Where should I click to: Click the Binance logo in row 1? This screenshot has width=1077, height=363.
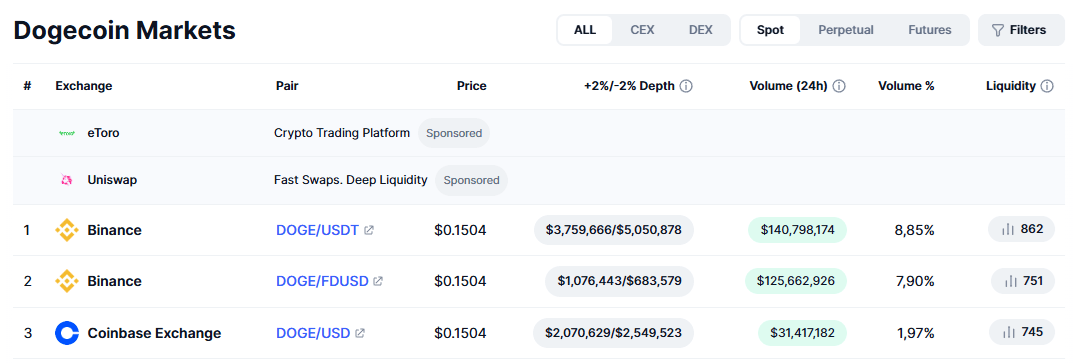point(67,230)
